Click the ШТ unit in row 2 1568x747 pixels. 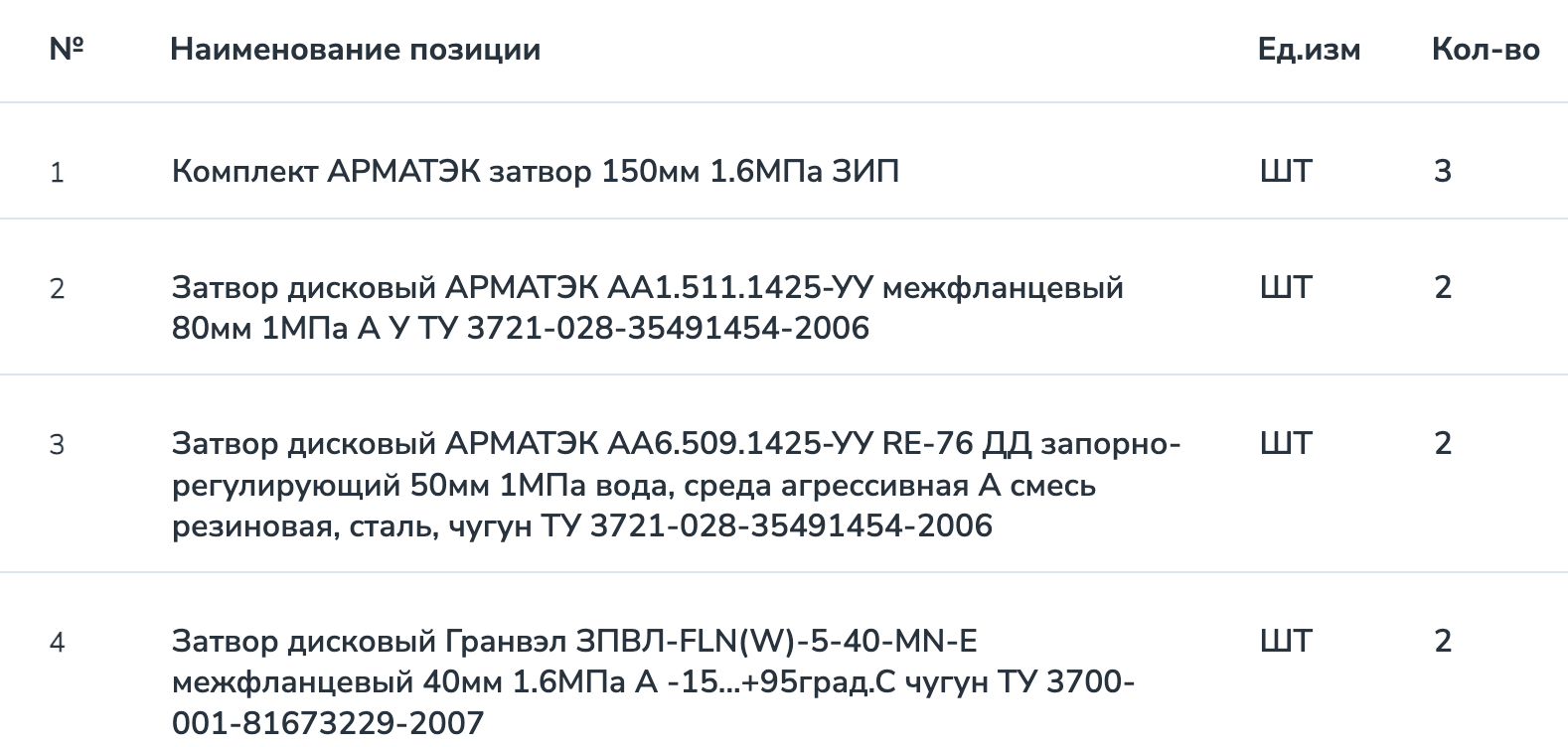1286,287
